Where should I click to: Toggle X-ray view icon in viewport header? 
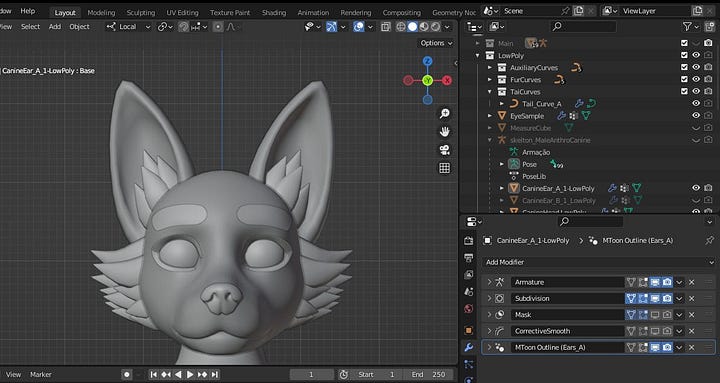pyautogui.click(x=386, y=27)
